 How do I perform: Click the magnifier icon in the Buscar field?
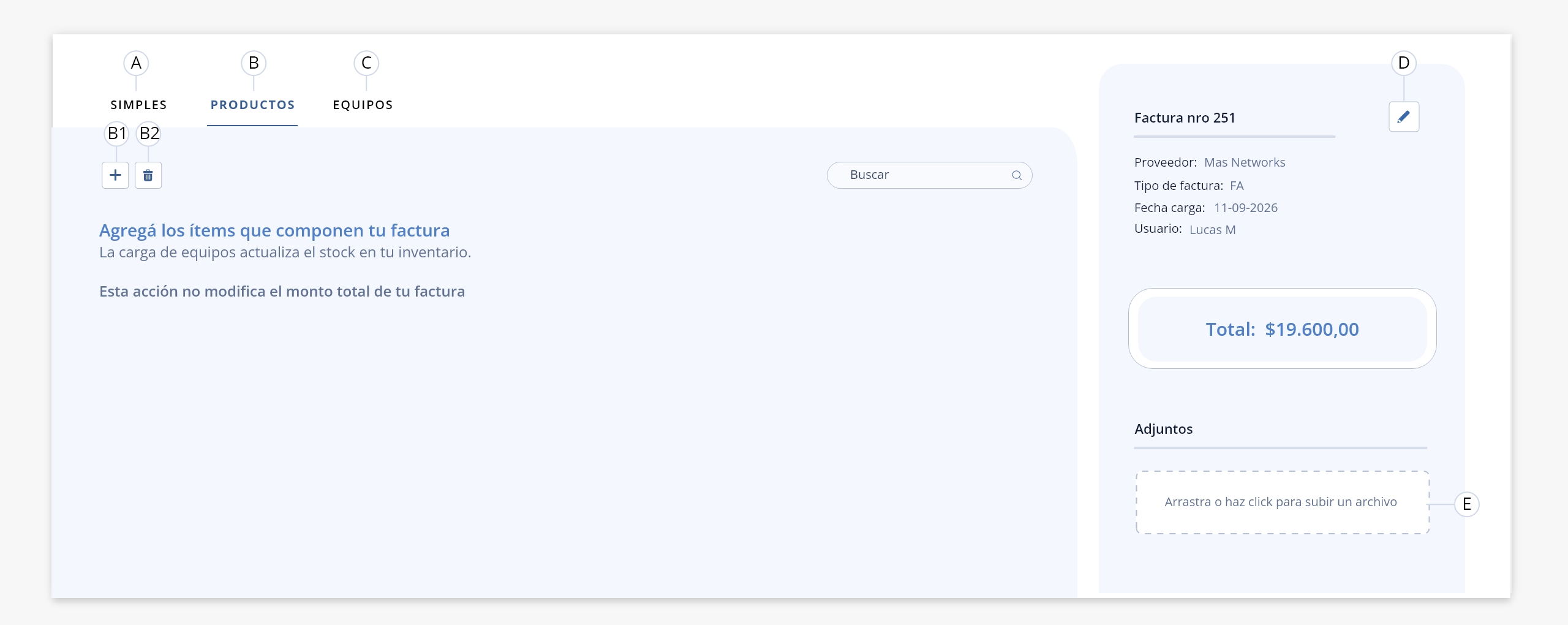click(x=1017, y=175)
